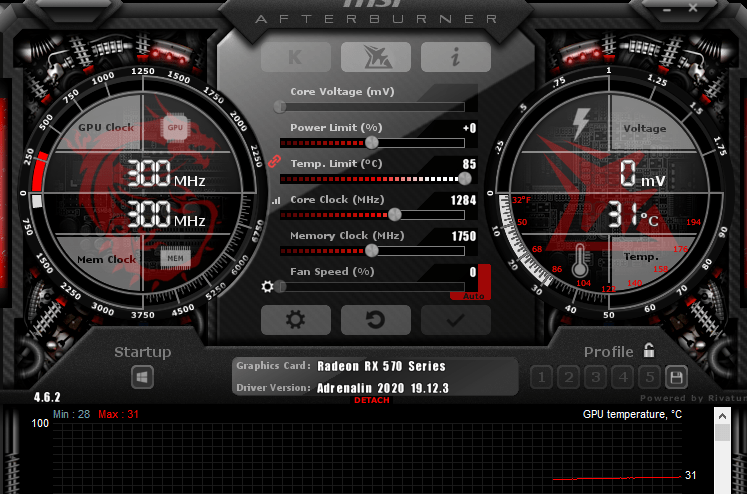Open the OC Scanner jet icon button
The width and height of the screenshot is (747, 494).
click(x=376, y=57)
